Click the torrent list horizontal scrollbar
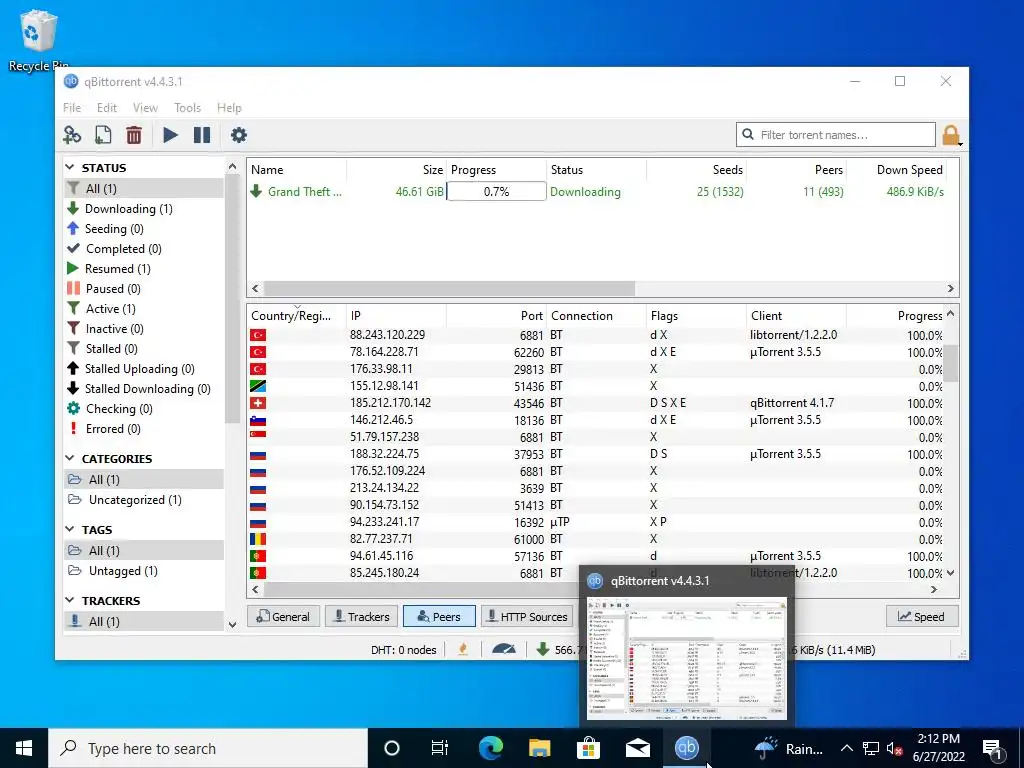The width and height of the screenshot is (1024, 768). tap(449, 288)
